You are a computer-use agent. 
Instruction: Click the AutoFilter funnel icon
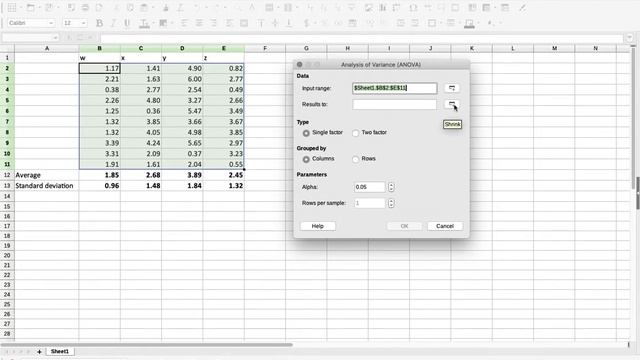351,7
